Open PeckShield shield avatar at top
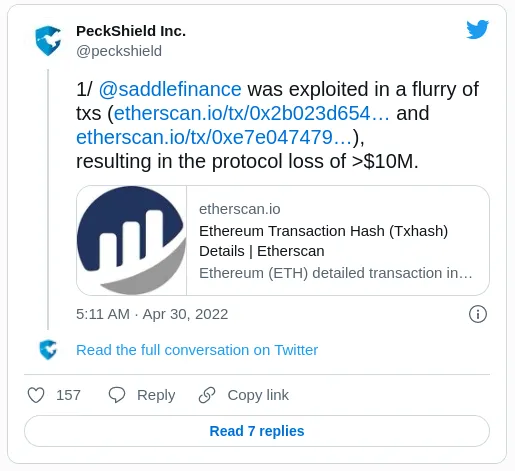The image size is (515, 471). (x=48, y=41)
